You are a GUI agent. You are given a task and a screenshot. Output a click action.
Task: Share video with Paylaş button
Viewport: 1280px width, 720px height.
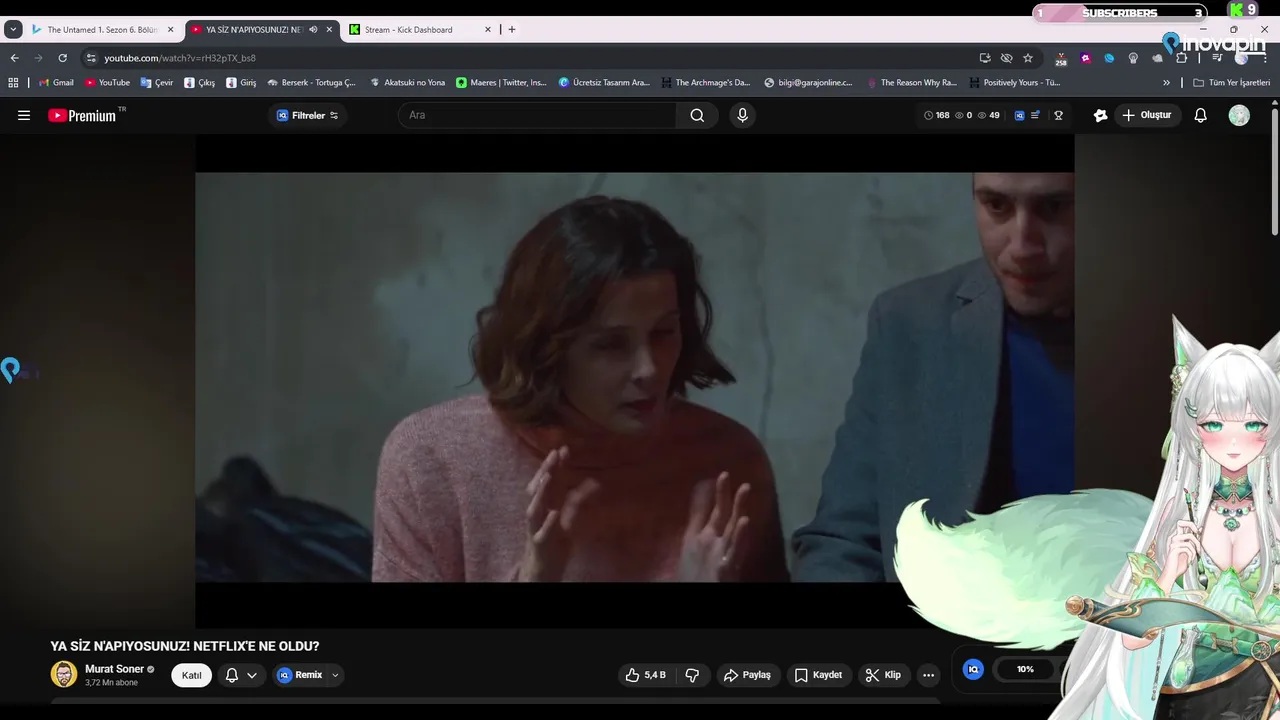(747, 675)
